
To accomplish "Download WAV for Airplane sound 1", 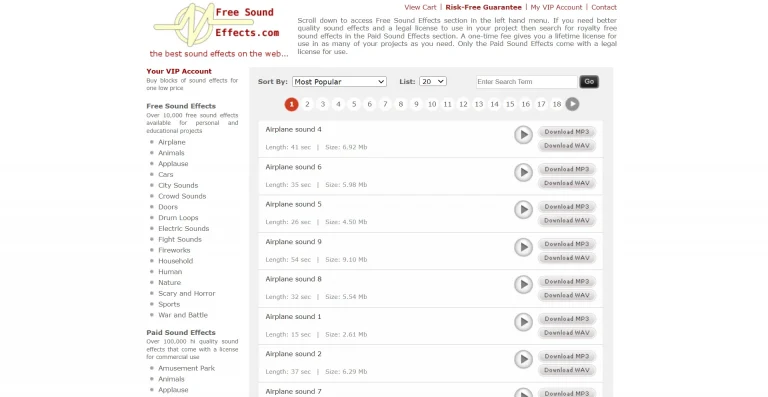I will click(567, 333).
